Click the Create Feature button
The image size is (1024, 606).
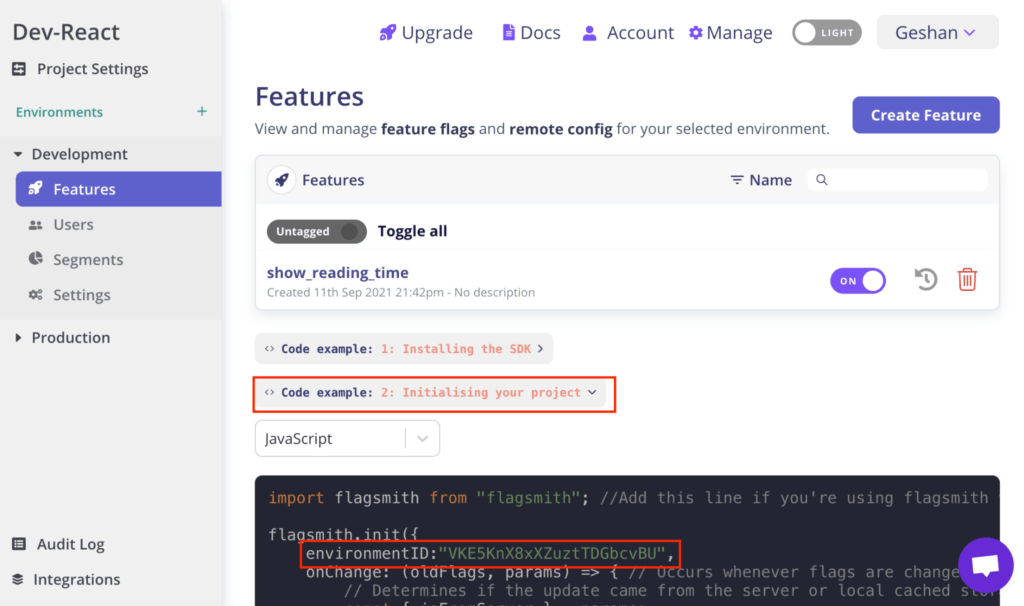(925, 114)
